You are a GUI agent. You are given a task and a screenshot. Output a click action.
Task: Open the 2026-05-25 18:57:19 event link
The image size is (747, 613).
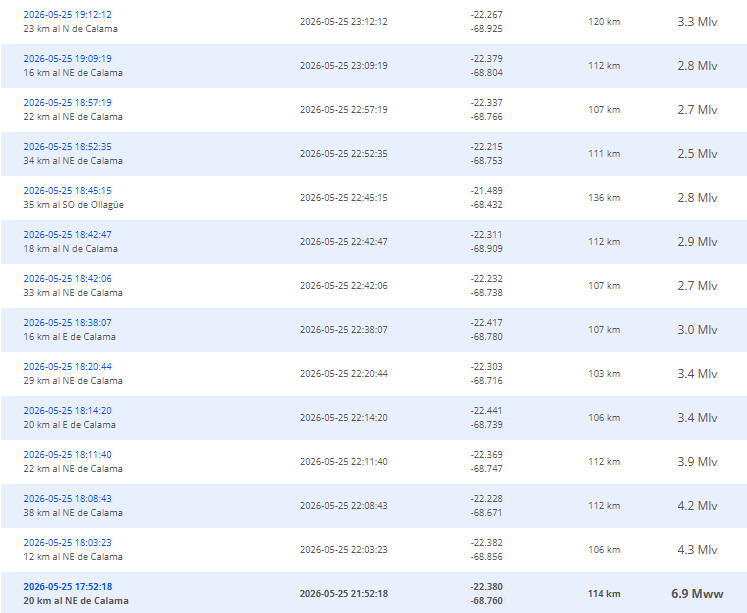click(67, 103)
